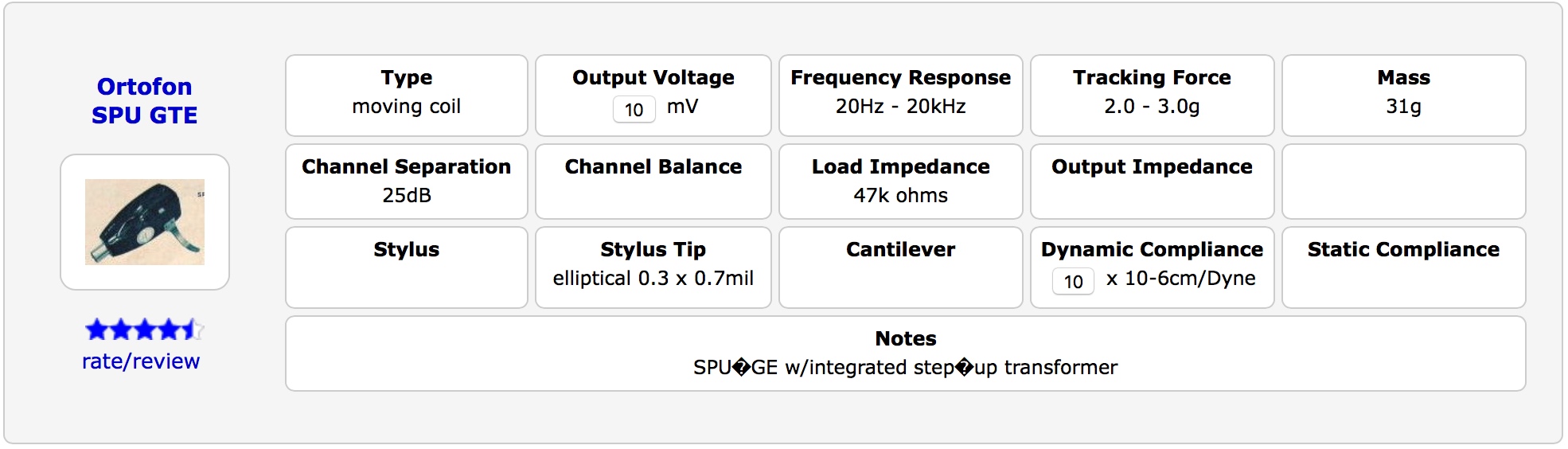Screen dimensions: 1568x449
Task: Click the Stylus cell
Action: 406,267
